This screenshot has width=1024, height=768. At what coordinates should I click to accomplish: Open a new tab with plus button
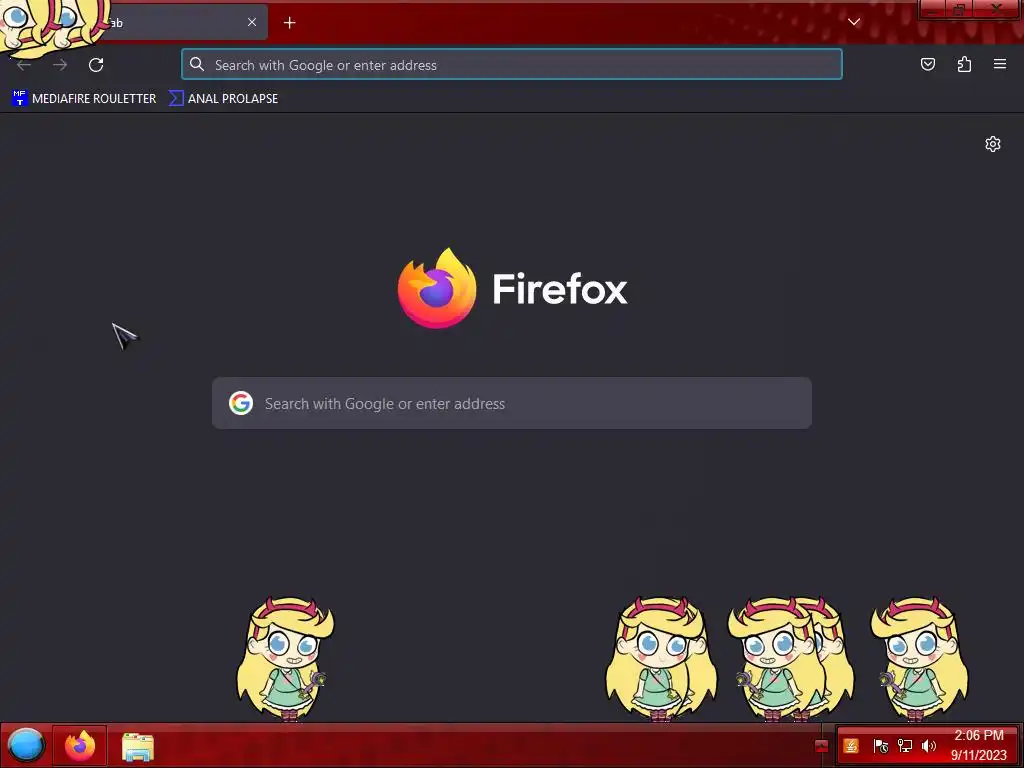tap(289, 23)
